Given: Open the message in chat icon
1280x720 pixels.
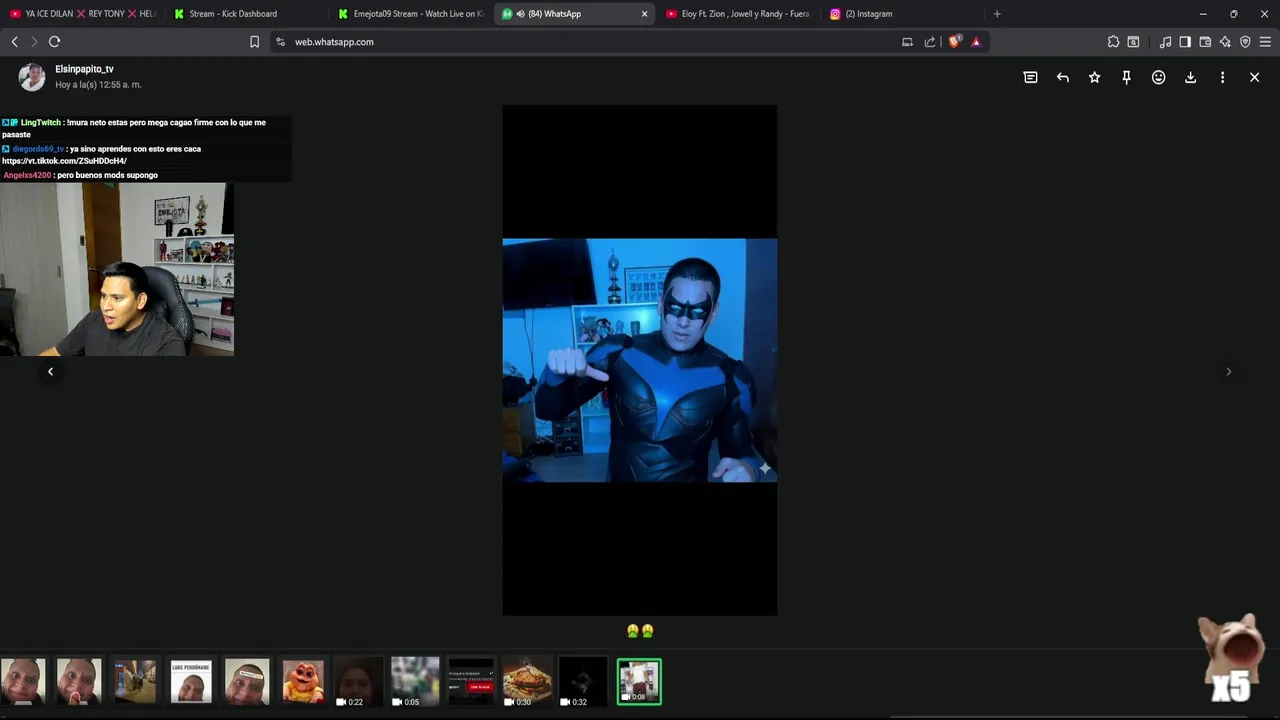Looking at the screenshot, I should pos(1030,77).
